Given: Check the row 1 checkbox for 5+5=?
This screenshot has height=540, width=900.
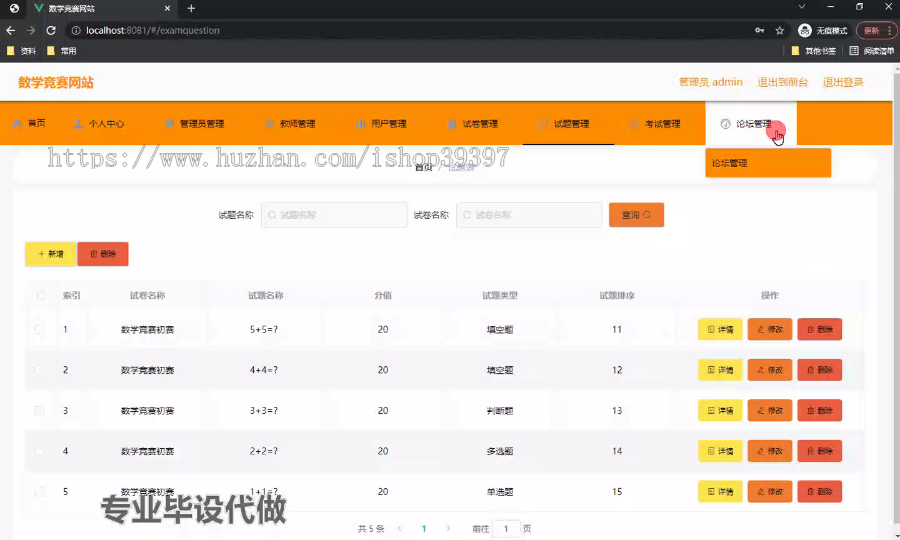Looking at the screenshot, I should pos(40,329).
